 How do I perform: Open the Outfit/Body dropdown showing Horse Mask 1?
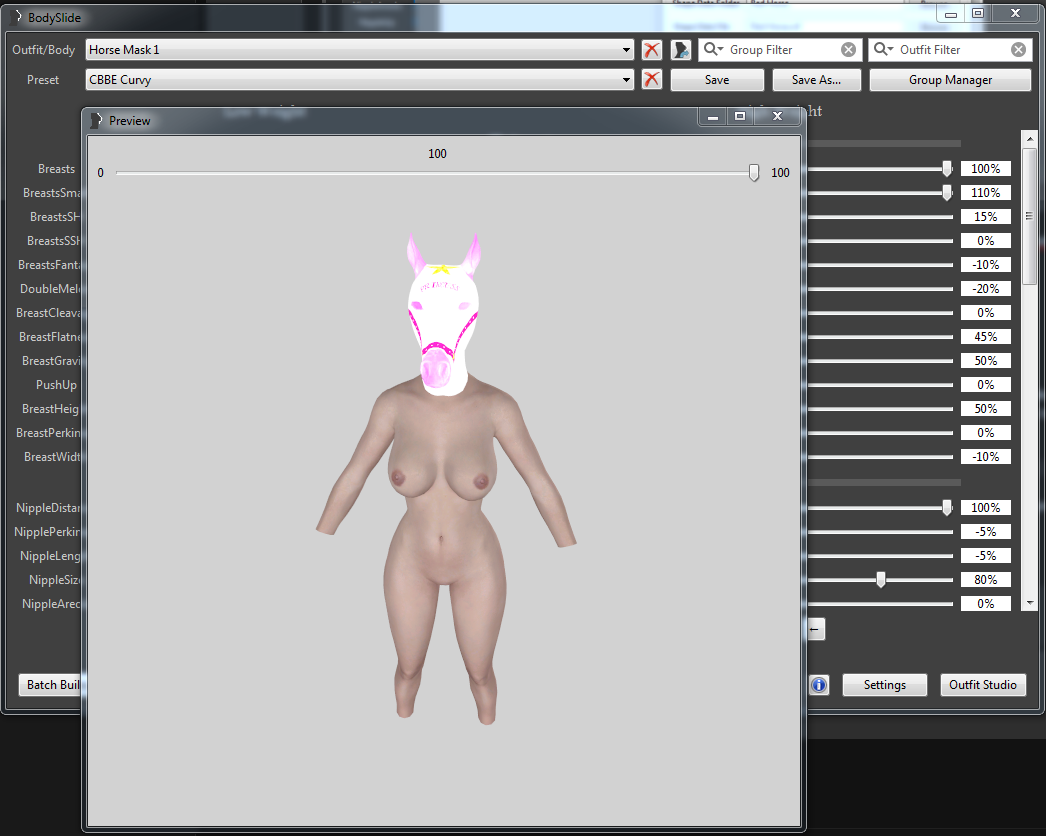click(360, 50)
